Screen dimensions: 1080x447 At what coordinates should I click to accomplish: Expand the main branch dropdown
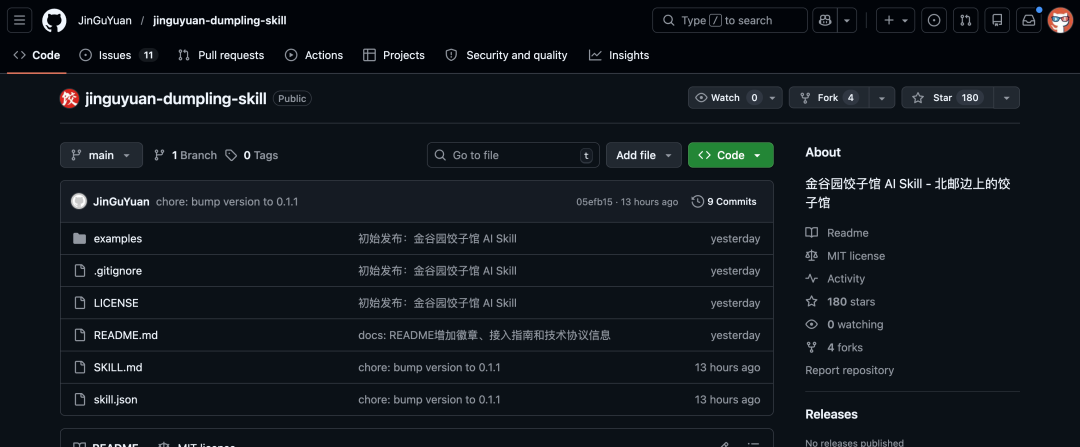point(101,155)
